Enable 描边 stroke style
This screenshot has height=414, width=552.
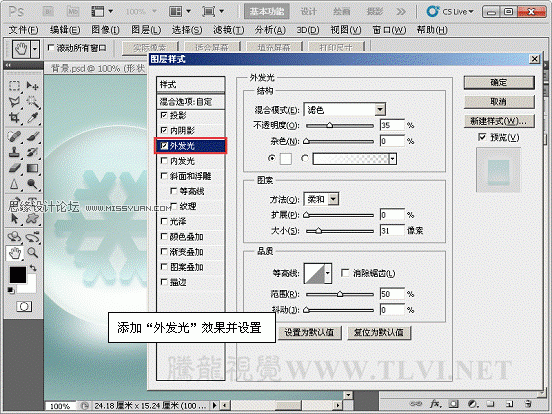pos(164,282)
